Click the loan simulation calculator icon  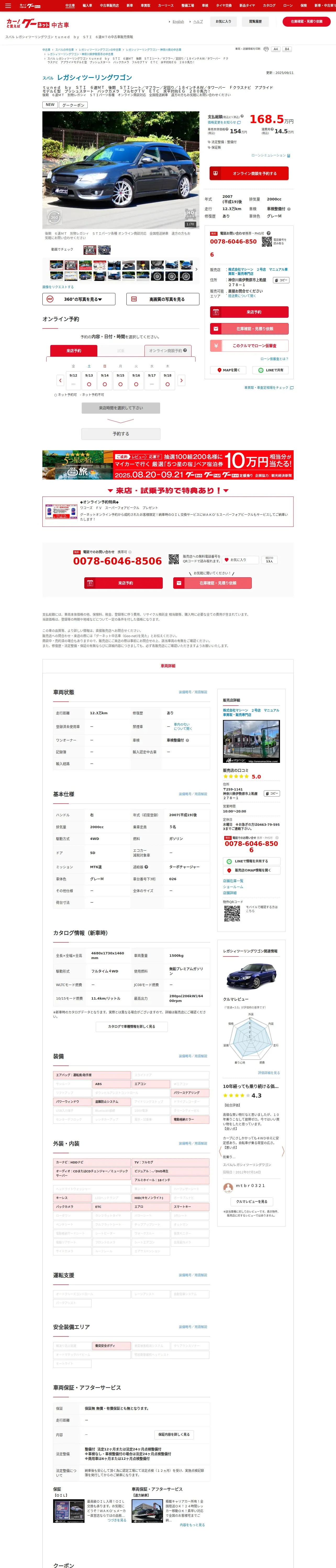pyautogui.click(x=288, y=156)
